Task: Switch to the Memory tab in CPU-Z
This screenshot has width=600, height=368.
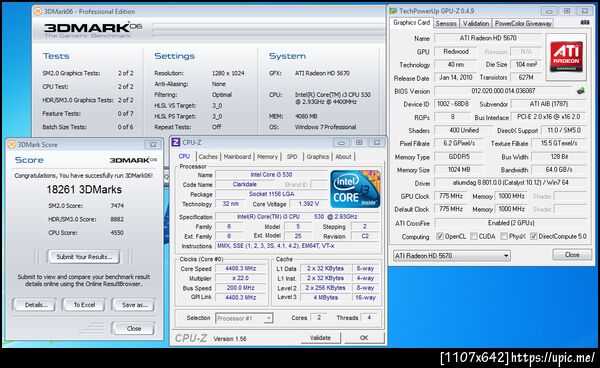Action: 267,156
